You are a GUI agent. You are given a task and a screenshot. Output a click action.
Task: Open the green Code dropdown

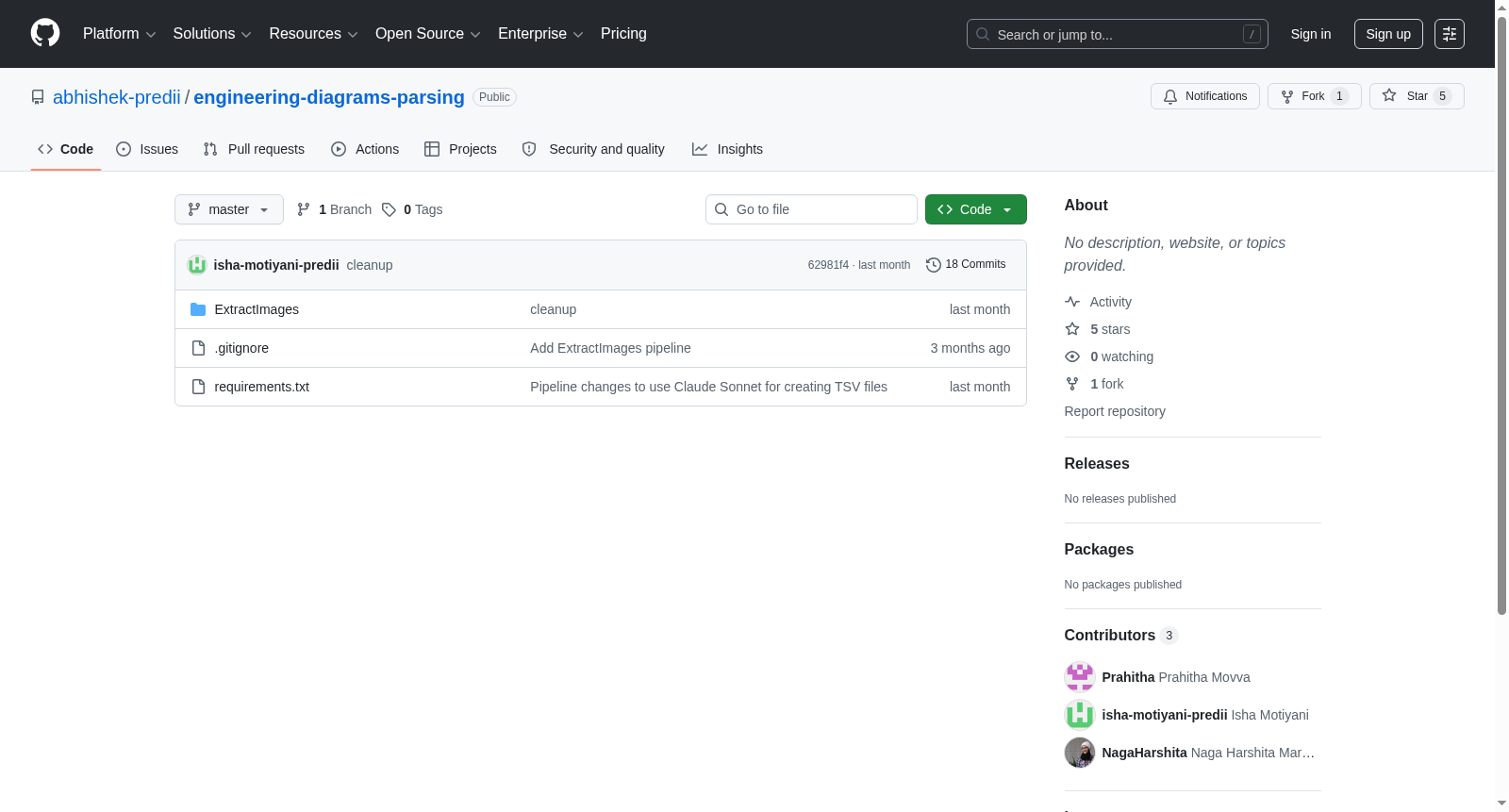point(976,209)
